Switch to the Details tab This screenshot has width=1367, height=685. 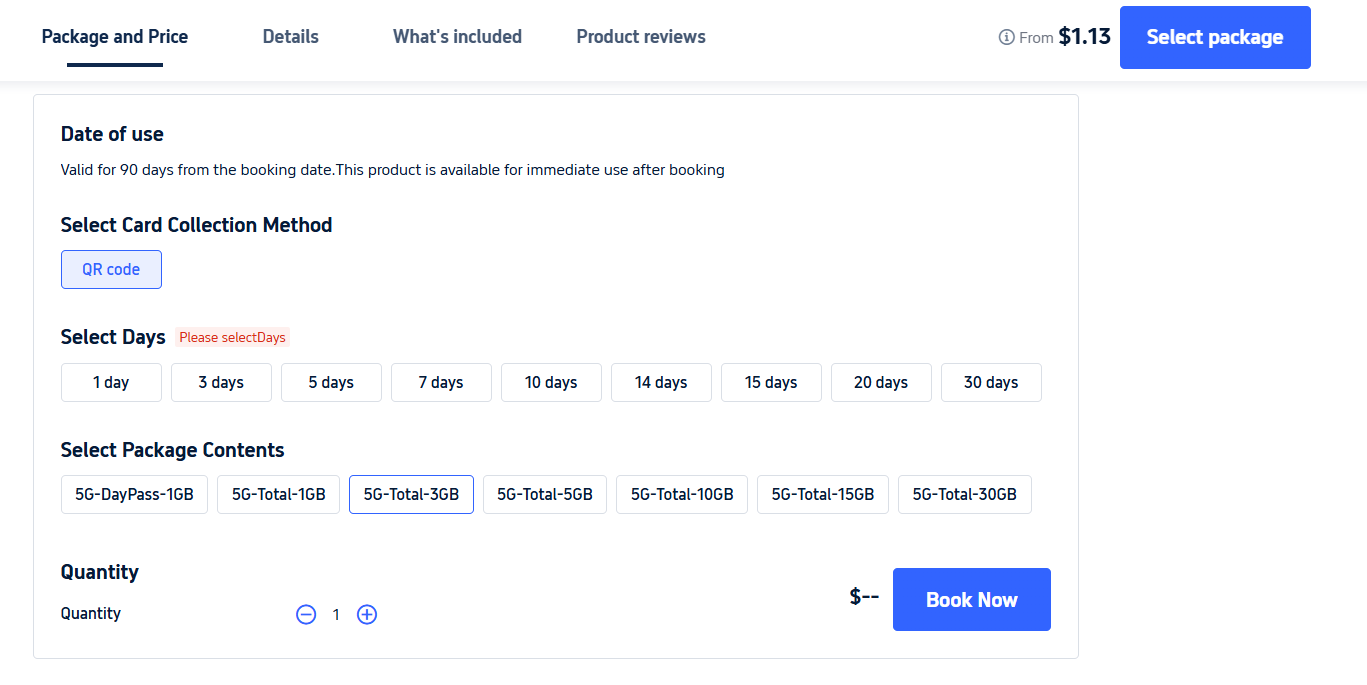tap(290, 37)
